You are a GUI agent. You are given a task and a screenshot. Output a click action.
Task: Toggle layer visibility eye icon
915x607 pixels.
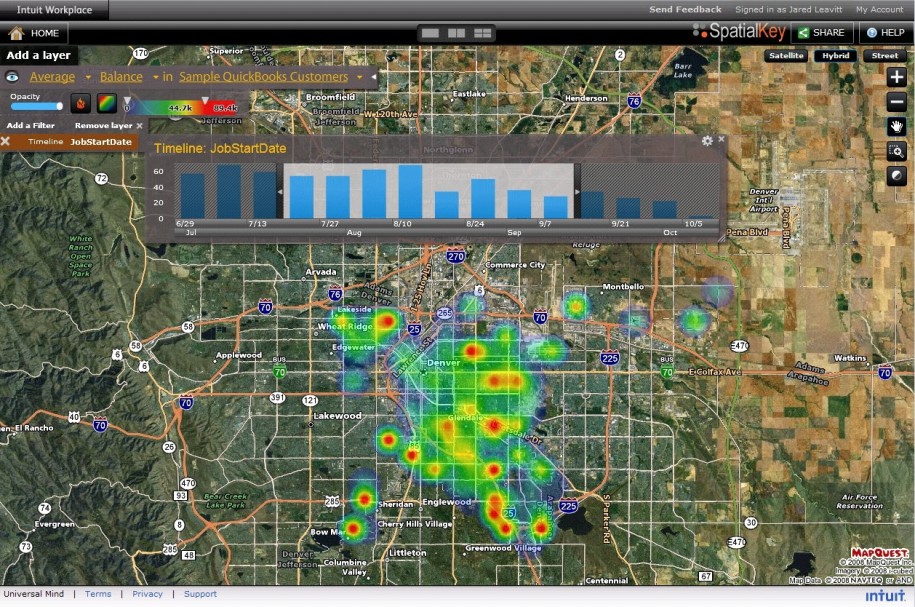click(12, 76)
